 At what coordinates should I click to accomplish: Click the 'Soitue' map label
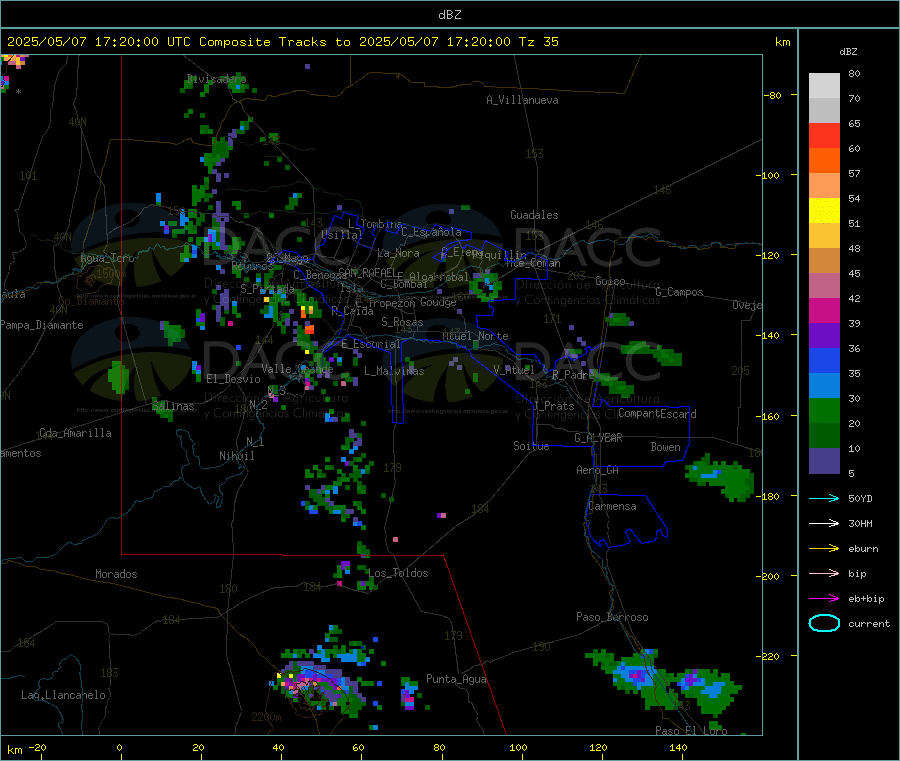point(532,446)
